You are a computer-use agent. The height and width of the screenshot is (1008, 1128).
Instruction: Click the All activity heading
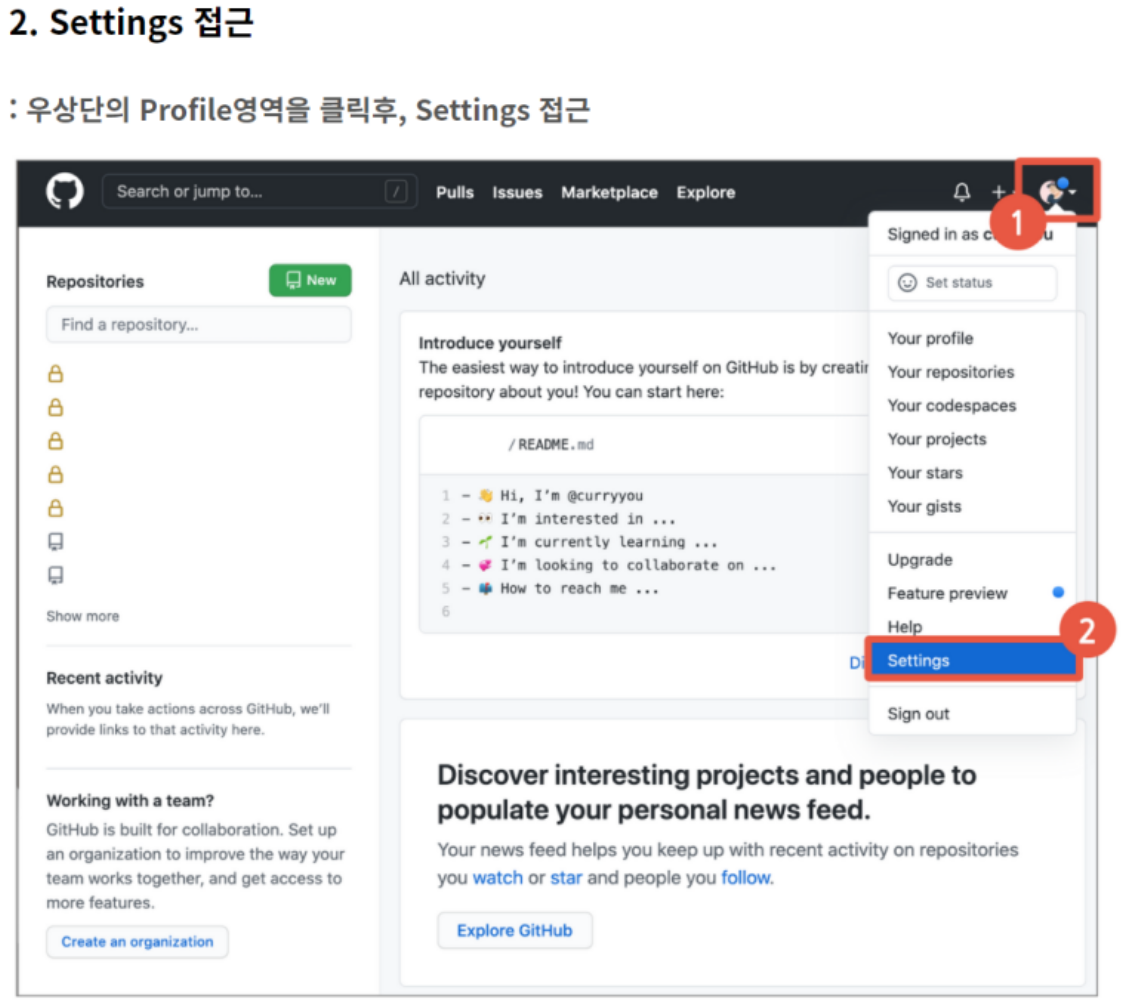[x=442, y=278]
